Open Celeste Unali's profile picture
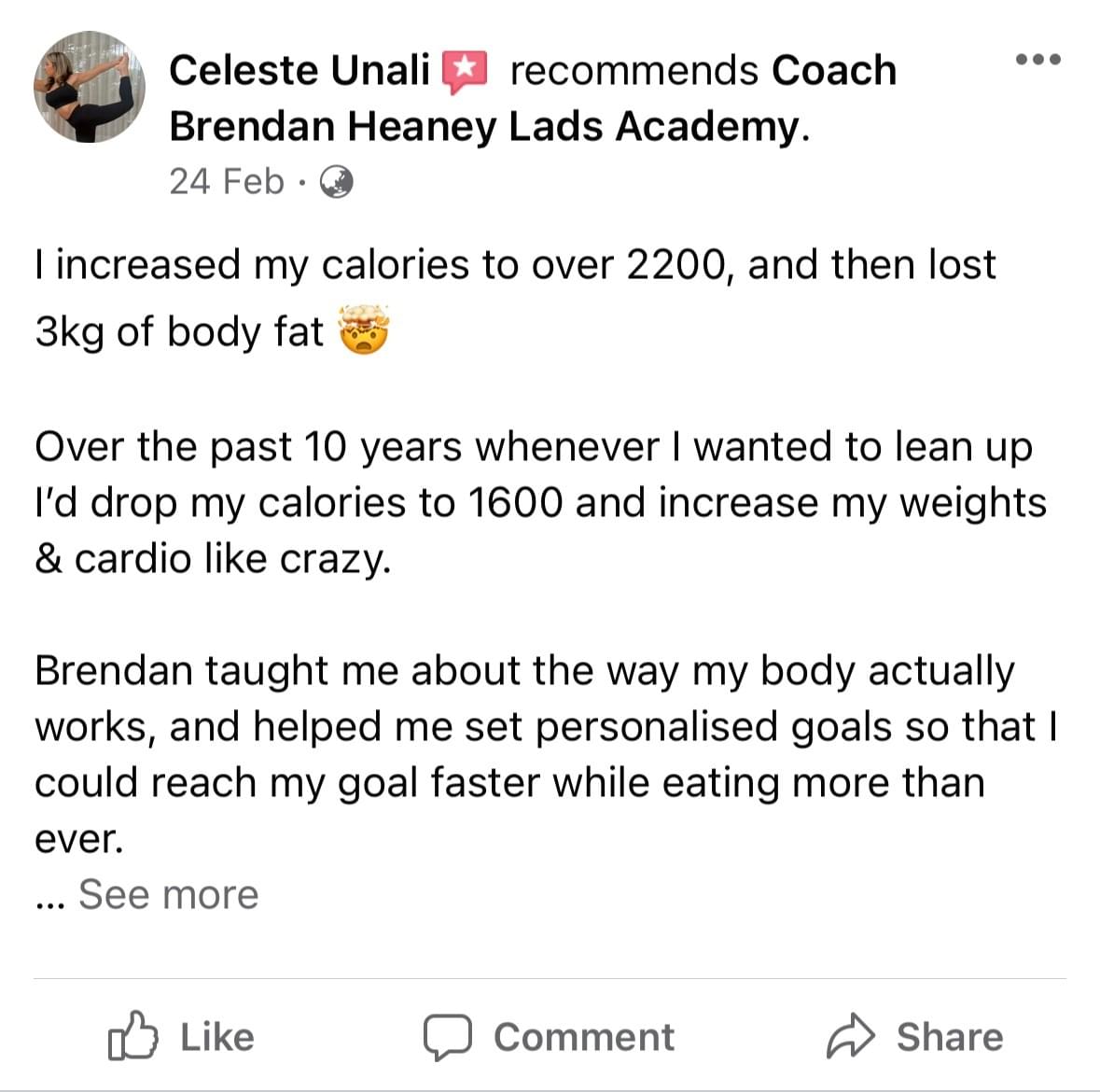Viewport: 1100px width, 1092px height. click(x=90, y=87)
